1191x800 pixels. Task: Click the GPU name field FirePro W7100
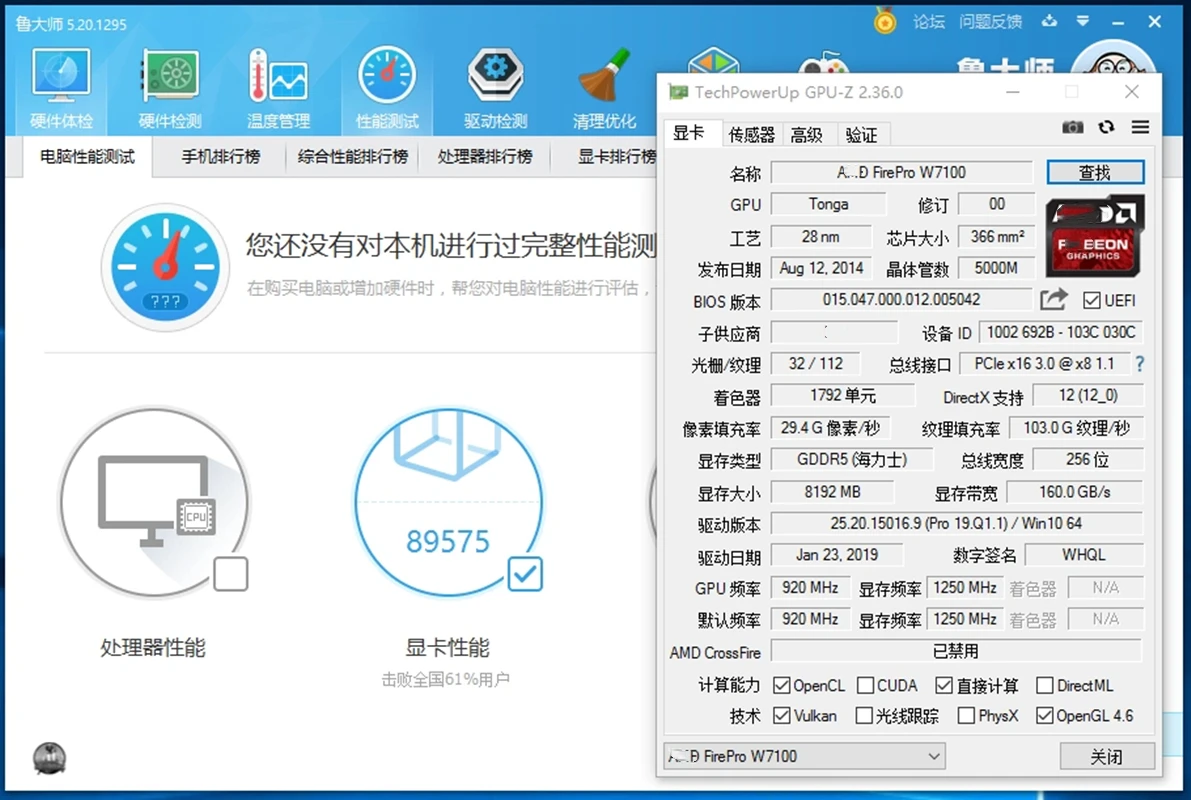coord(902,172)
